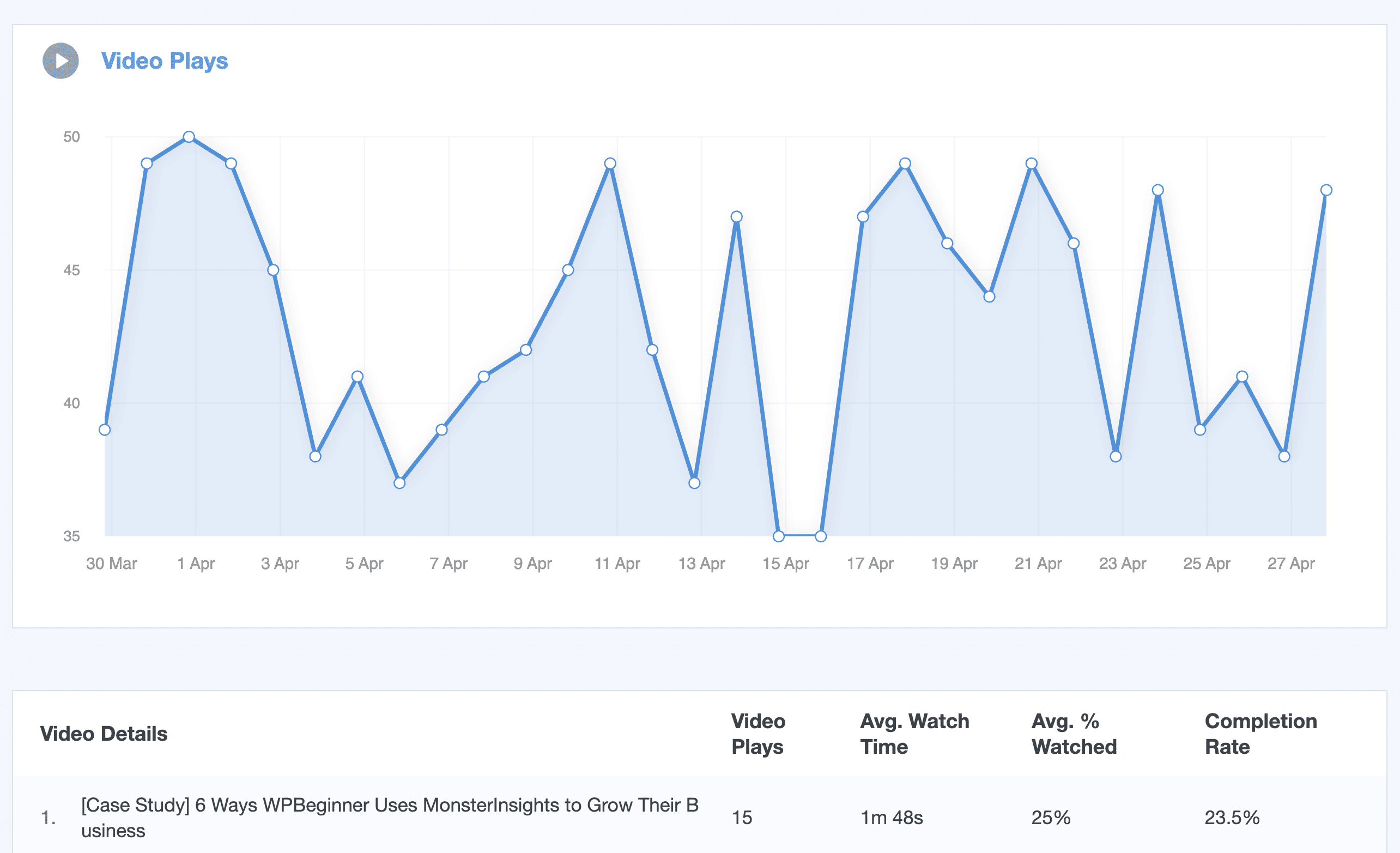Screen dimensions: 1400x853
Task: Click the 35-play data point on 15 Apr
Action: point(778,536)
